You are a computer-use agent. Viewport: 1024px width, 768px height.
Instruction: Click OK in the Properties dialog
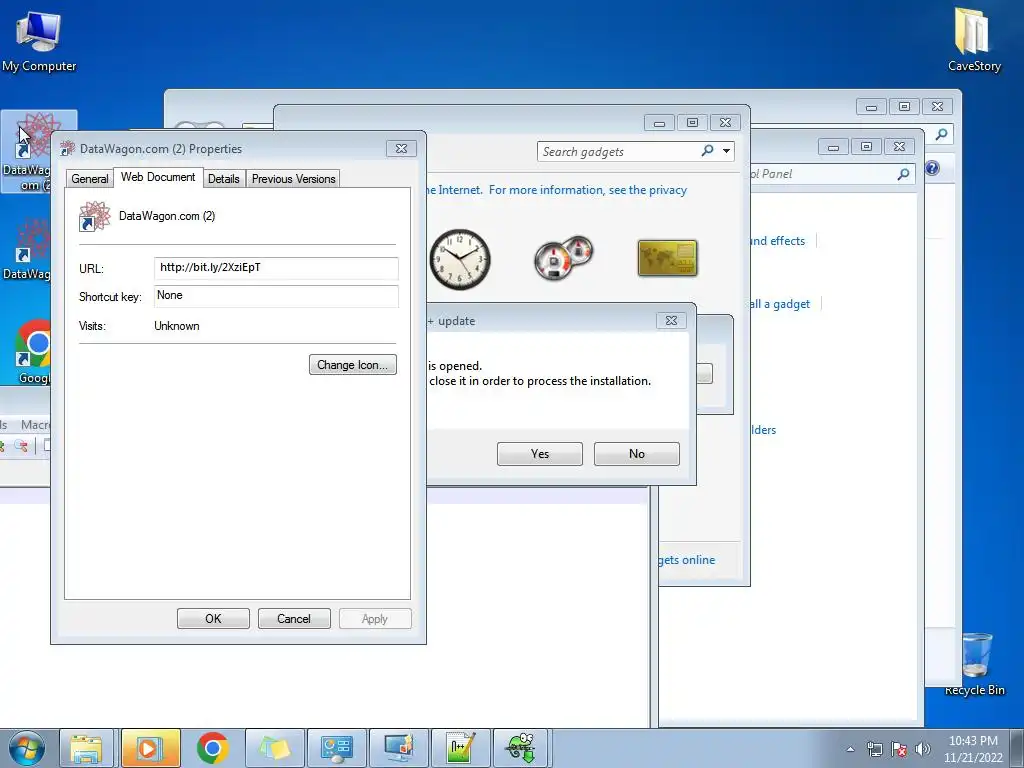pos(213,619)
